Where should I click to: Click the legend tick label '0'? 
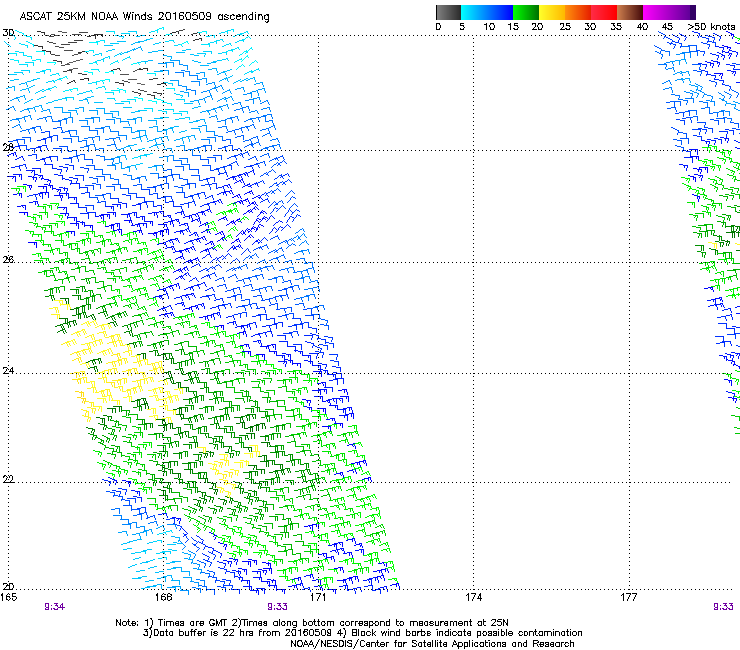pos(438,26)
